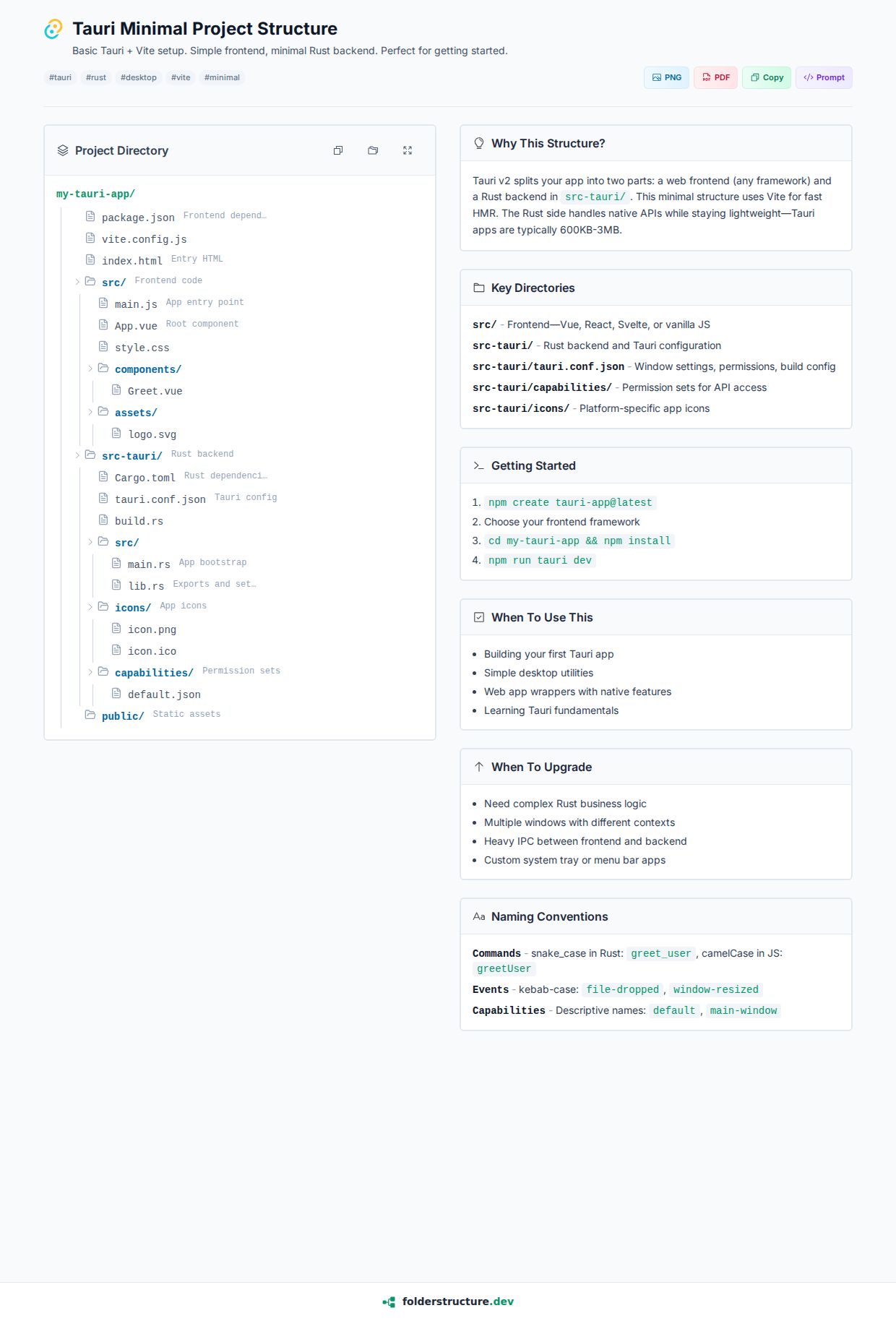The image size is (896, 1321).
Task: Click the copy icon in Project Directory header
Action: (x=338, y=150)
